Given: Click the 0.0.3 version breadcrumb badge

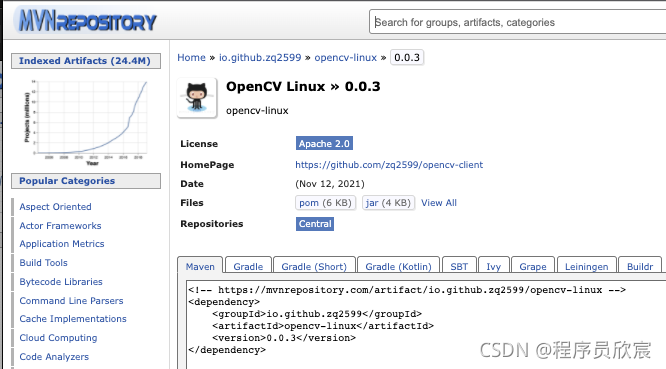Looking at the screenshot, I should pos(407,57).
